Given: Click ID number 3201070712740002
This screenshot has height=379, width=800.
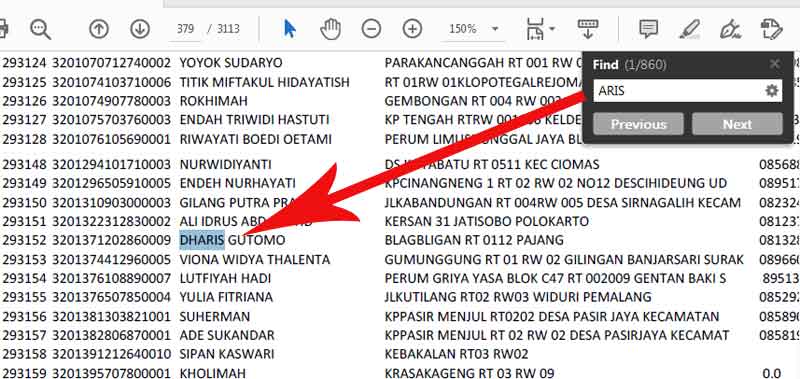Looking at the screenshot, I should (x=111, y=63).
